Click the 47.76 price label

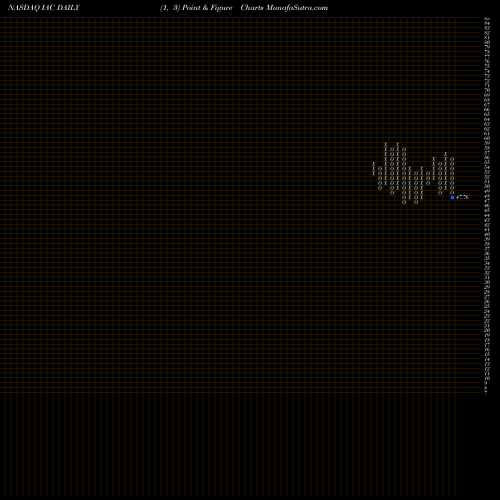click(x=462, y=197)
